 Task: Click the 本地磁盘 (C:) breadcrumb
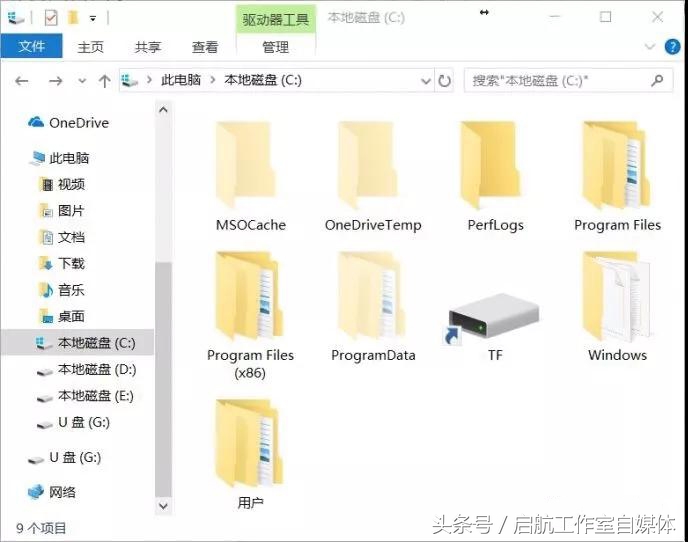pos(263,80)
